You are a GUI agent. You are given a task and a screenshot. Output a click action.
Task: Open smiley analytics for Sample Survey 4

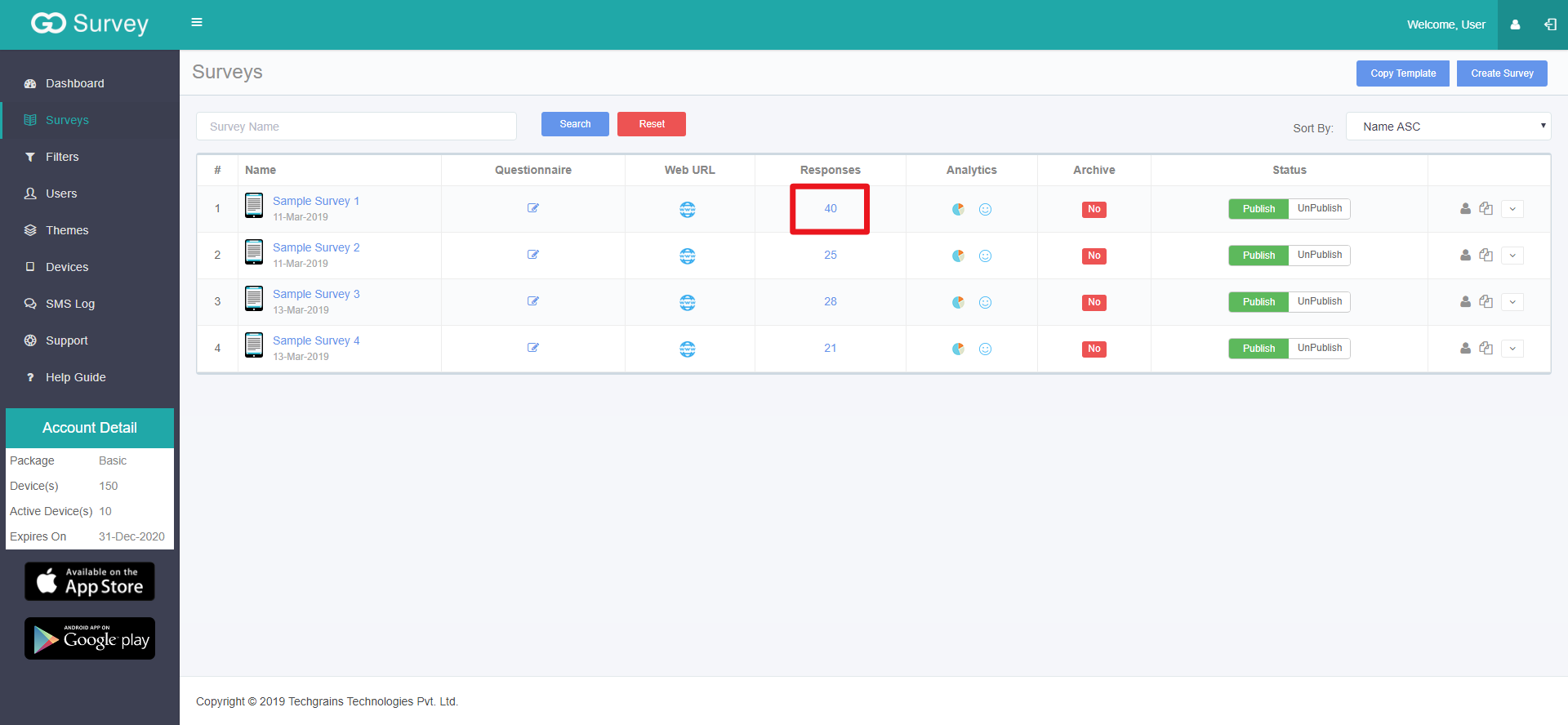(986, 349)
